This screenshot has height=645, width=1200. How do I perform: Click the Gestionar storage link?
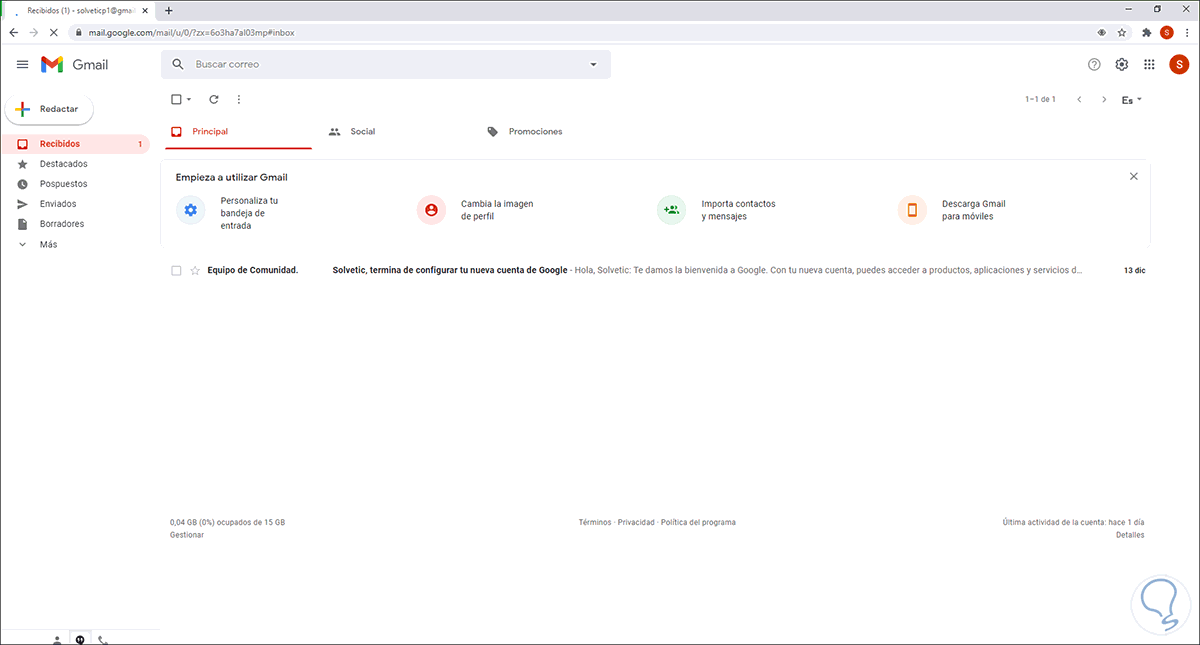(187, 535)
